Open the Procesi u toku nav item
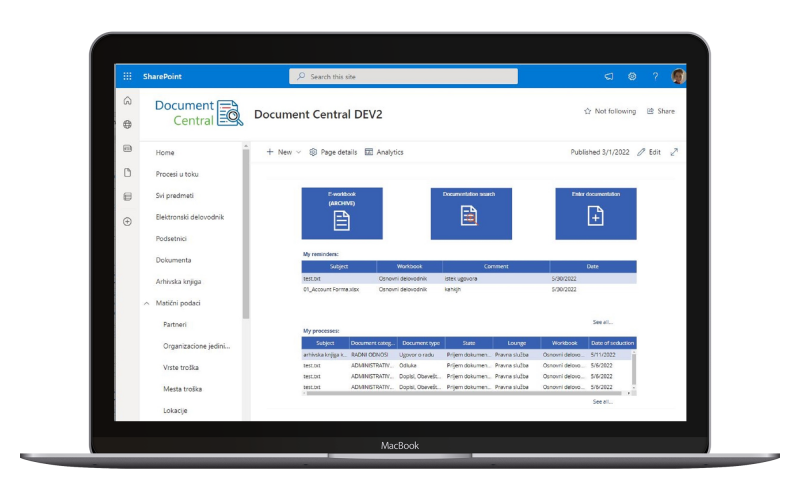Image resolution: width=800 pixels, height=498 pixels. (x=177, y=174)
